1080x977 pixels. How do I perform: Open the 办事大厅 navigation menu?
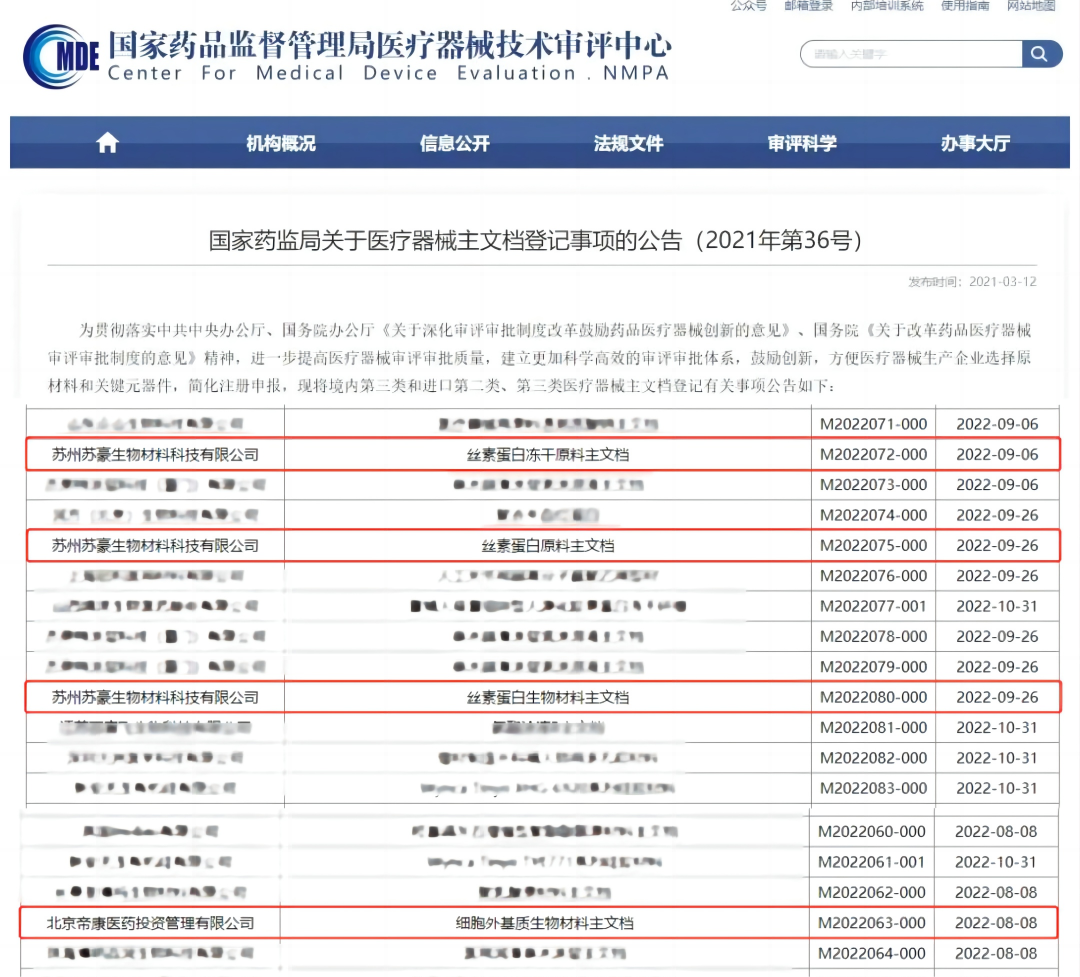pos(975,143)
